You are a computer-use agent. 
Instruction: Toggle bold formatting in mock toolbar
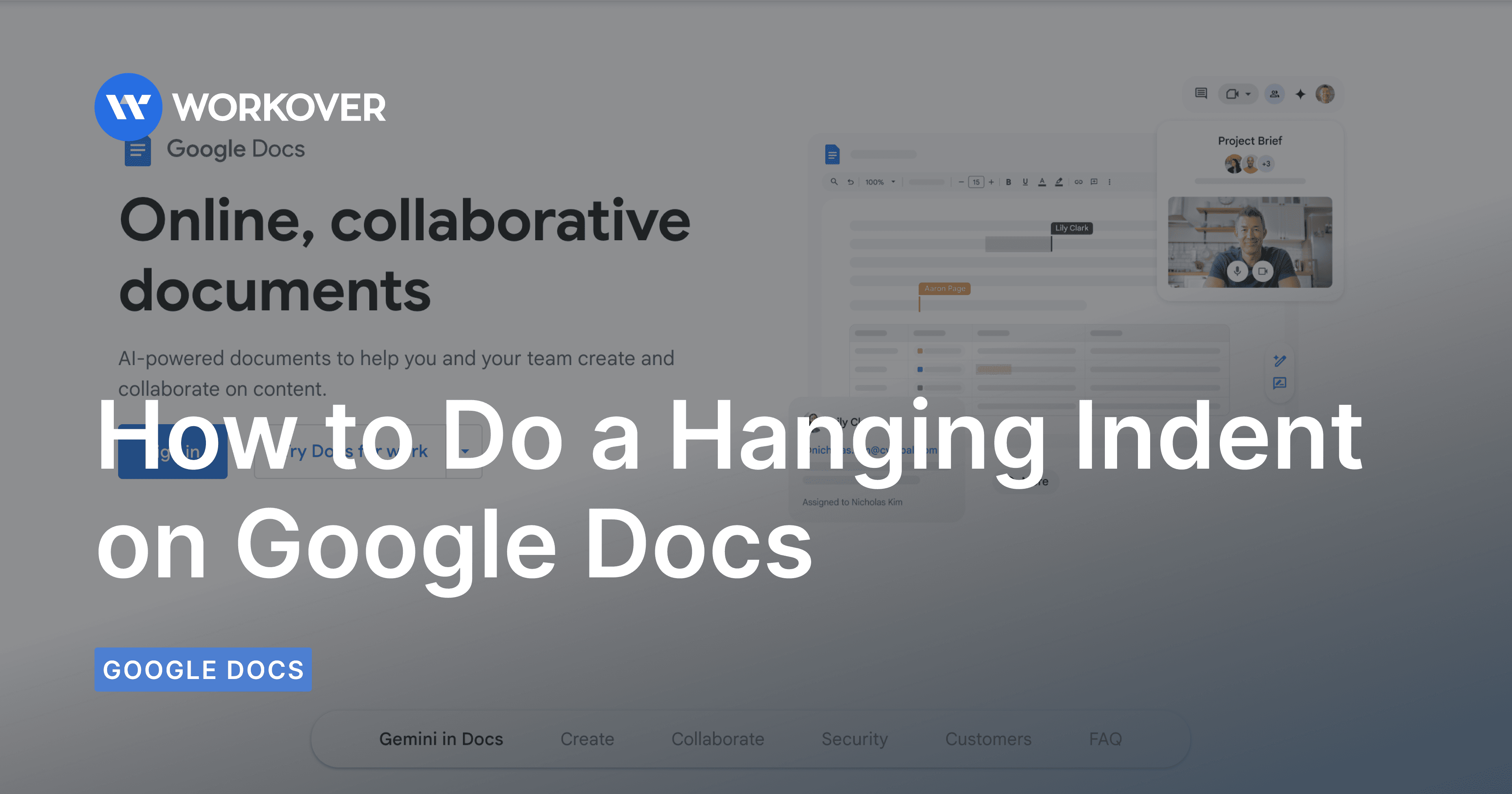pos(1008,182)
